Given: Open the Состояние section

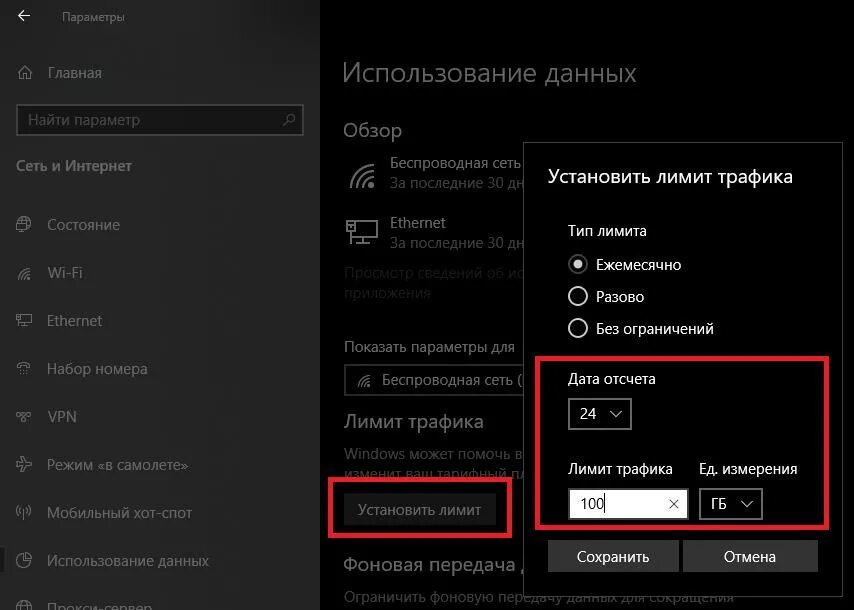Looking at the screenshot, I should [x=83, y=224].
